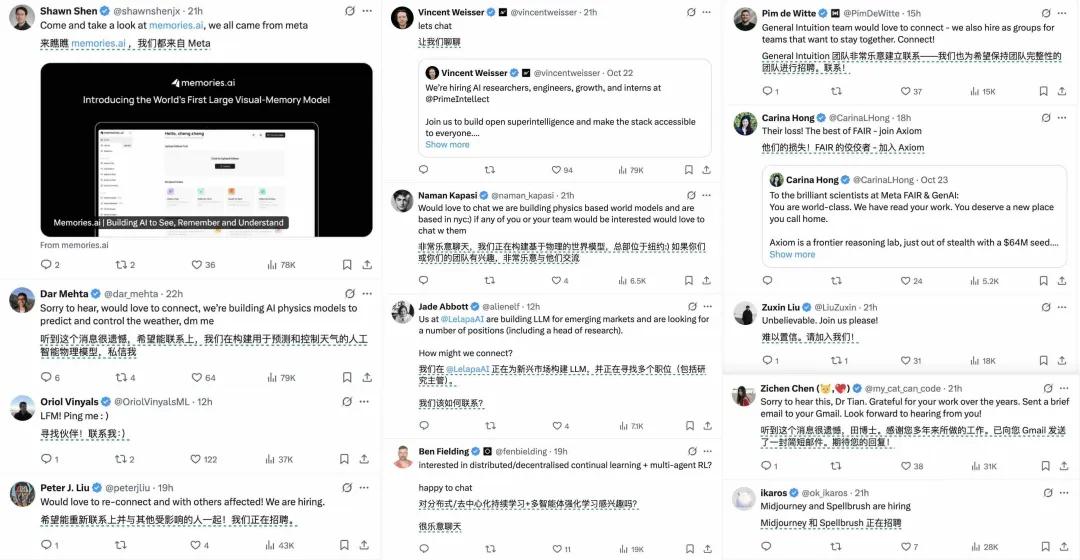
Task: Open @LelapaAI mention in Jade Abbott's tweet
Action: (x=462, y=320)
